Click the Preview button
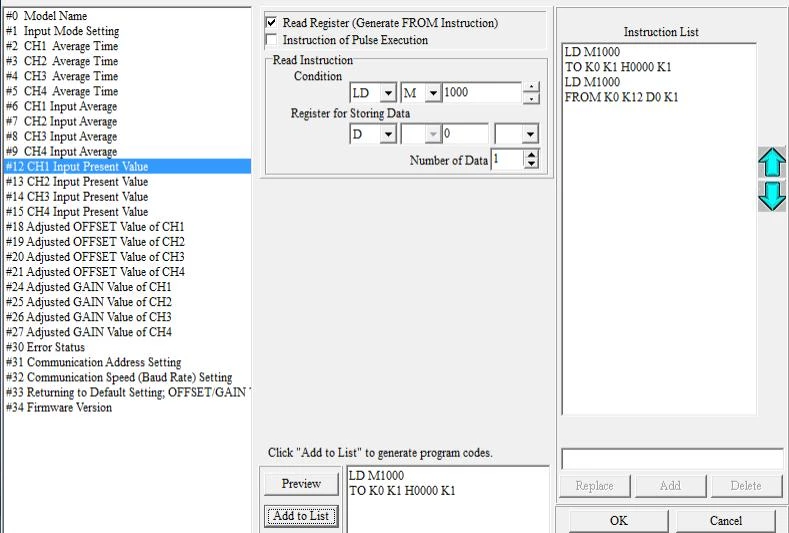Image resolution: width=789 pixels, height=533 pixels. click(x=301, y=484)
